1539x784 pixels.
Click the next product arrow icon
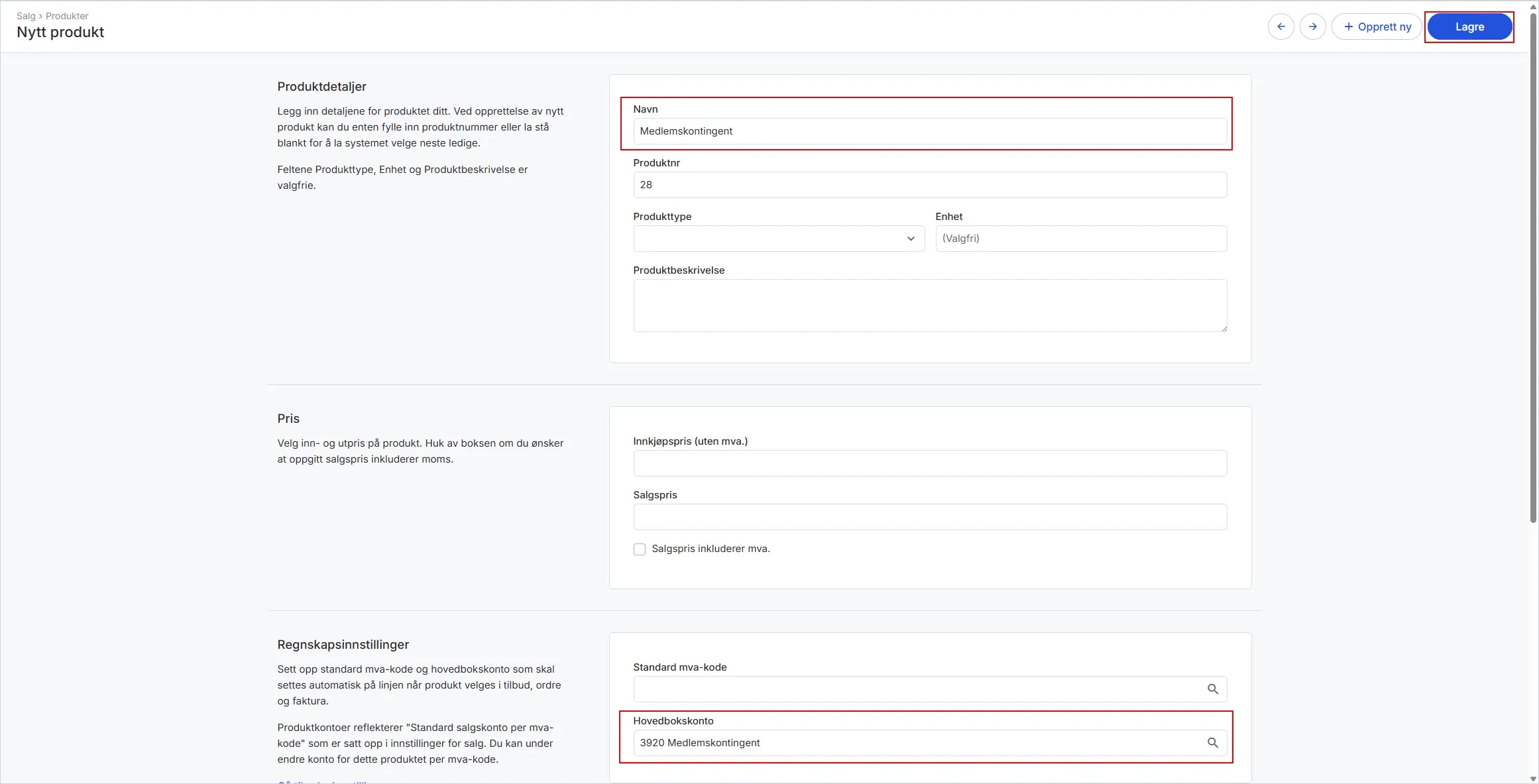tap(1312, 27)
